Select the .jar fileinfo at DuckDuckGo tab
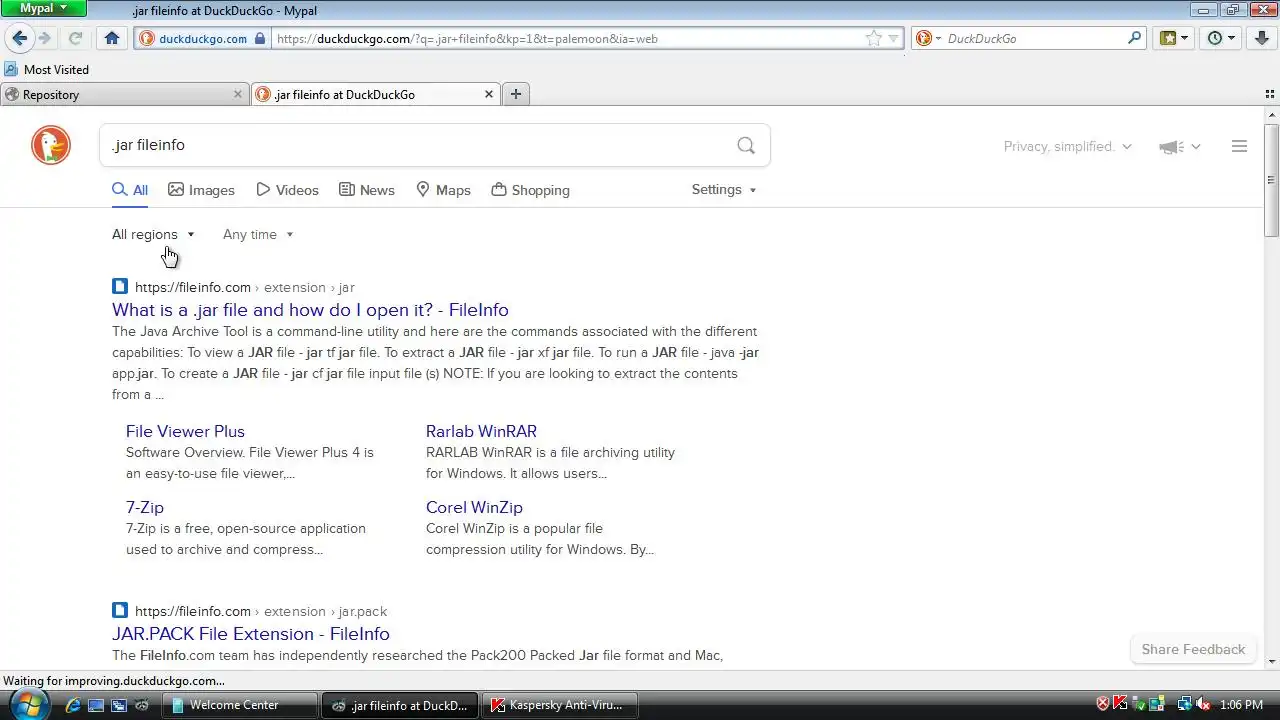This screenshot has width=1280, height=720. 374,94
